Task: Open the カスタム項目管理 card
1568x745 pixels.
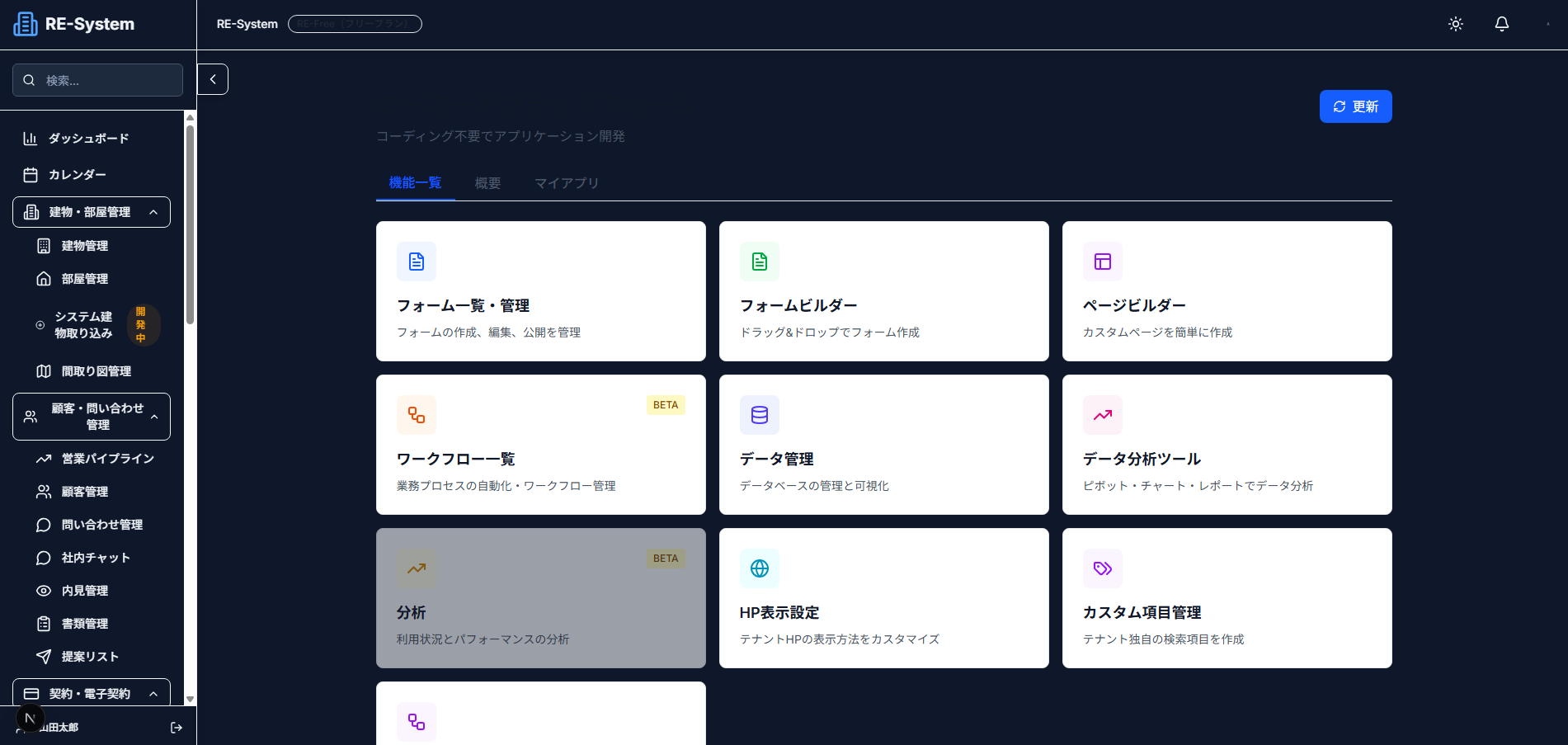Action: click(x=1227, y=598)
